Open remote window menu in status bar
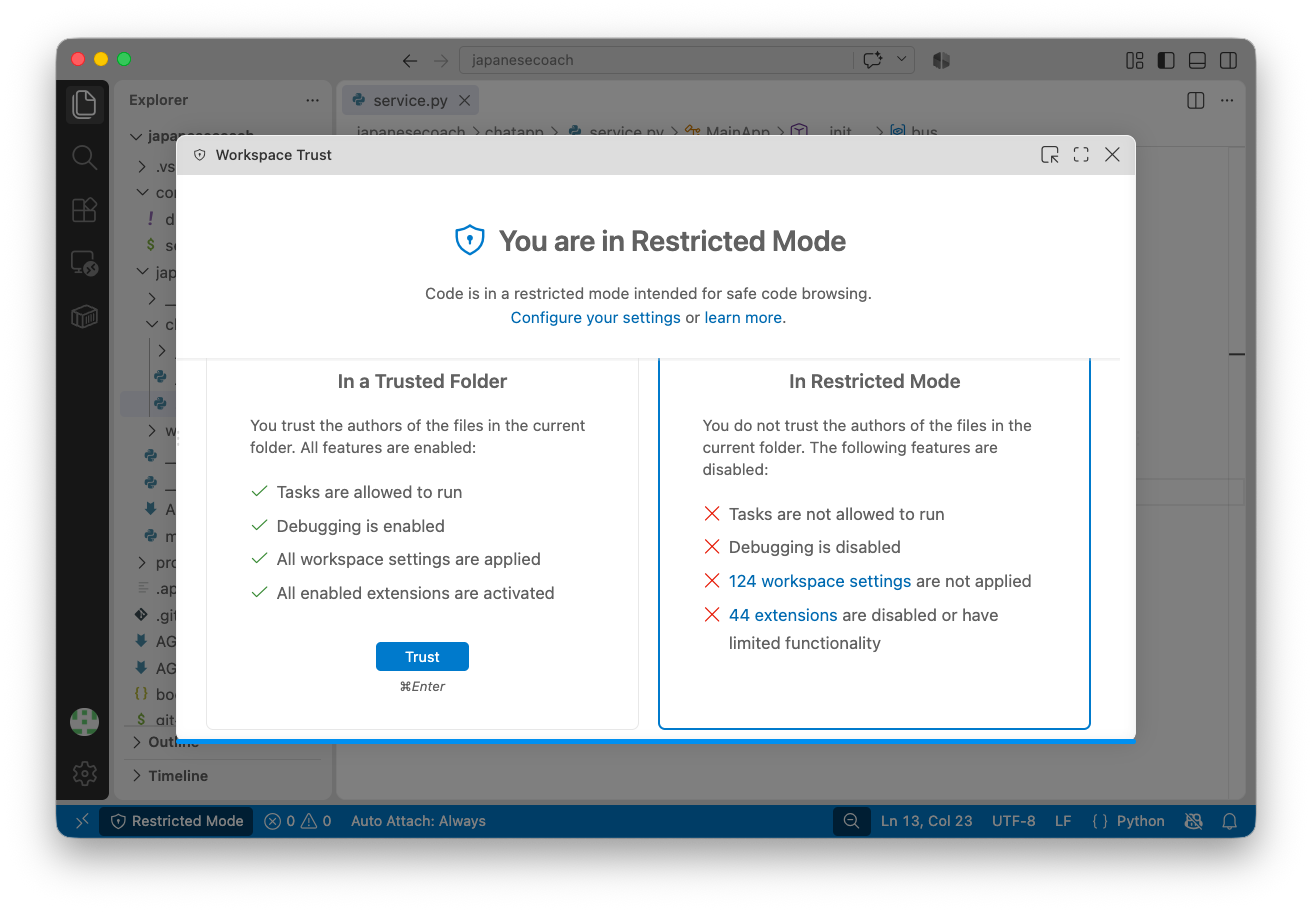 82,821
